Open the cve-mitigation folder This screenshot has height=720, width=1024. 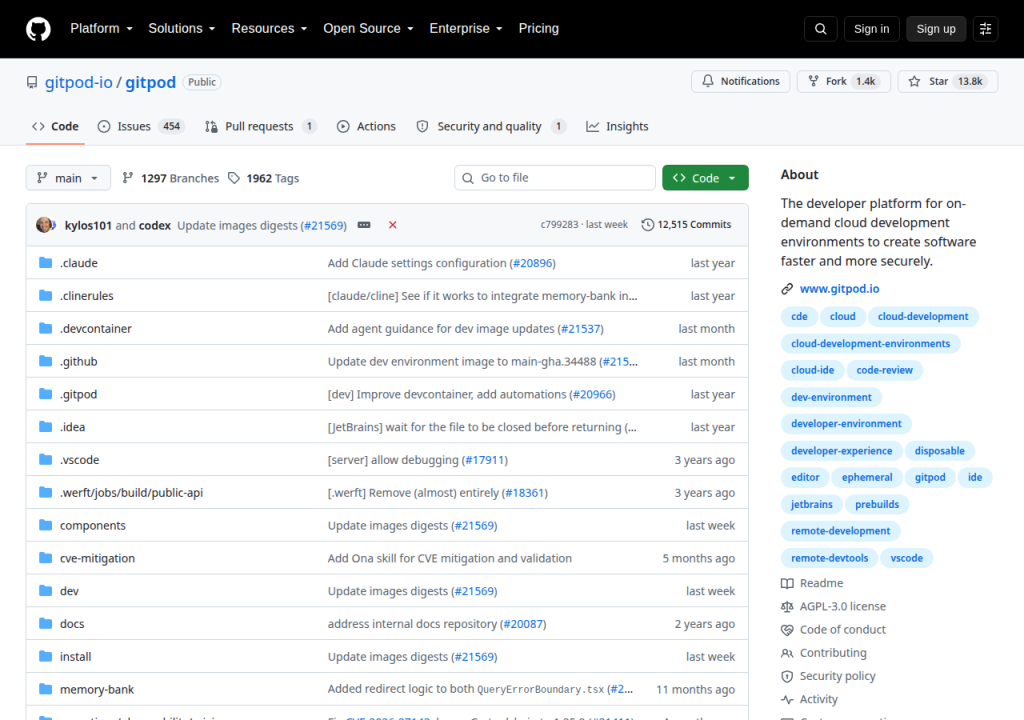[97, 558]
